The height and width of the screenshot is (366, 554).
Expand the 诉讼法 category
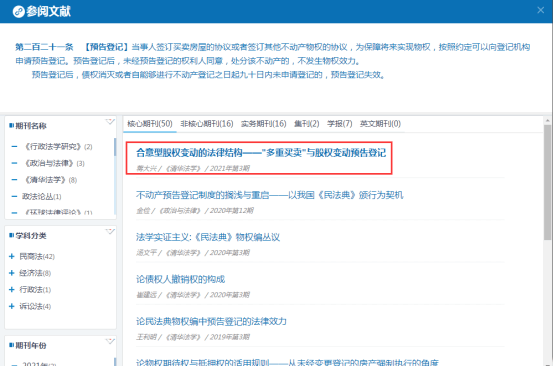click(x=12, y=306)
